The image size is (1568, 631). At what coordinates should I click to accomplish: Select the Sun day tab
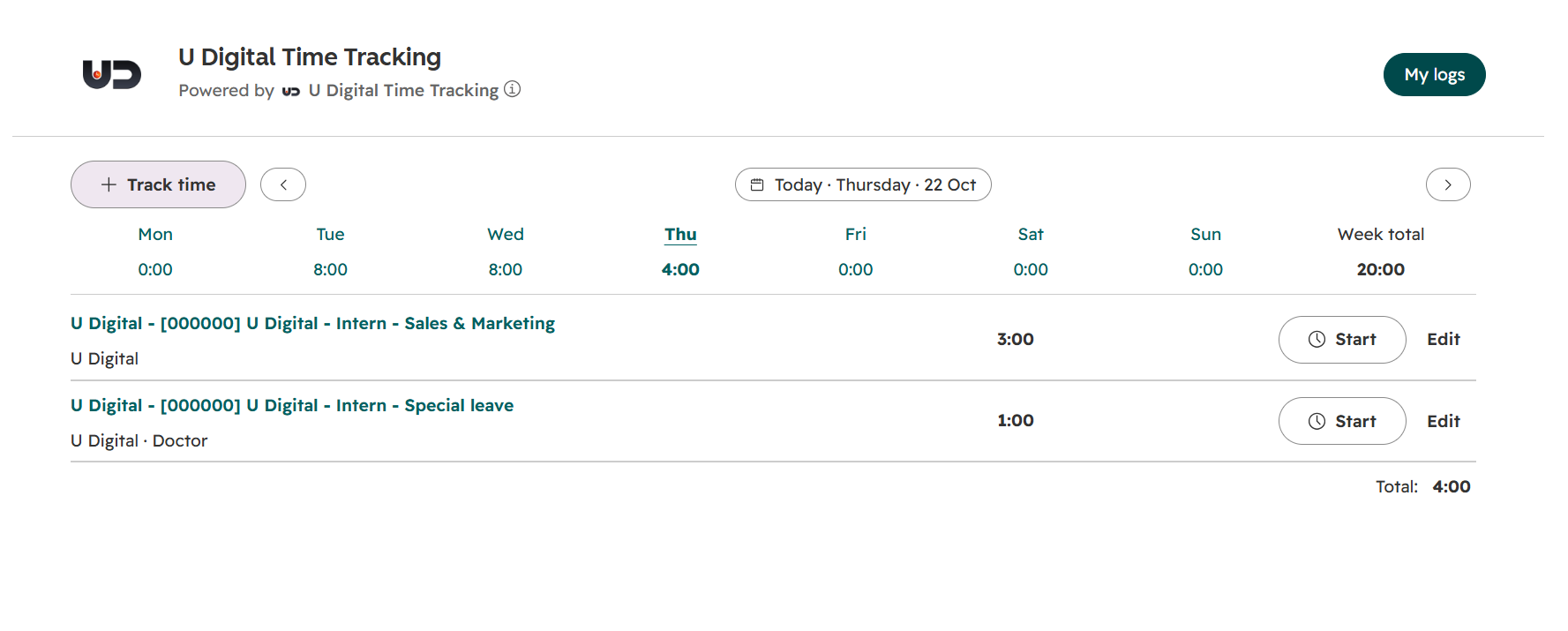(1205, 252)
